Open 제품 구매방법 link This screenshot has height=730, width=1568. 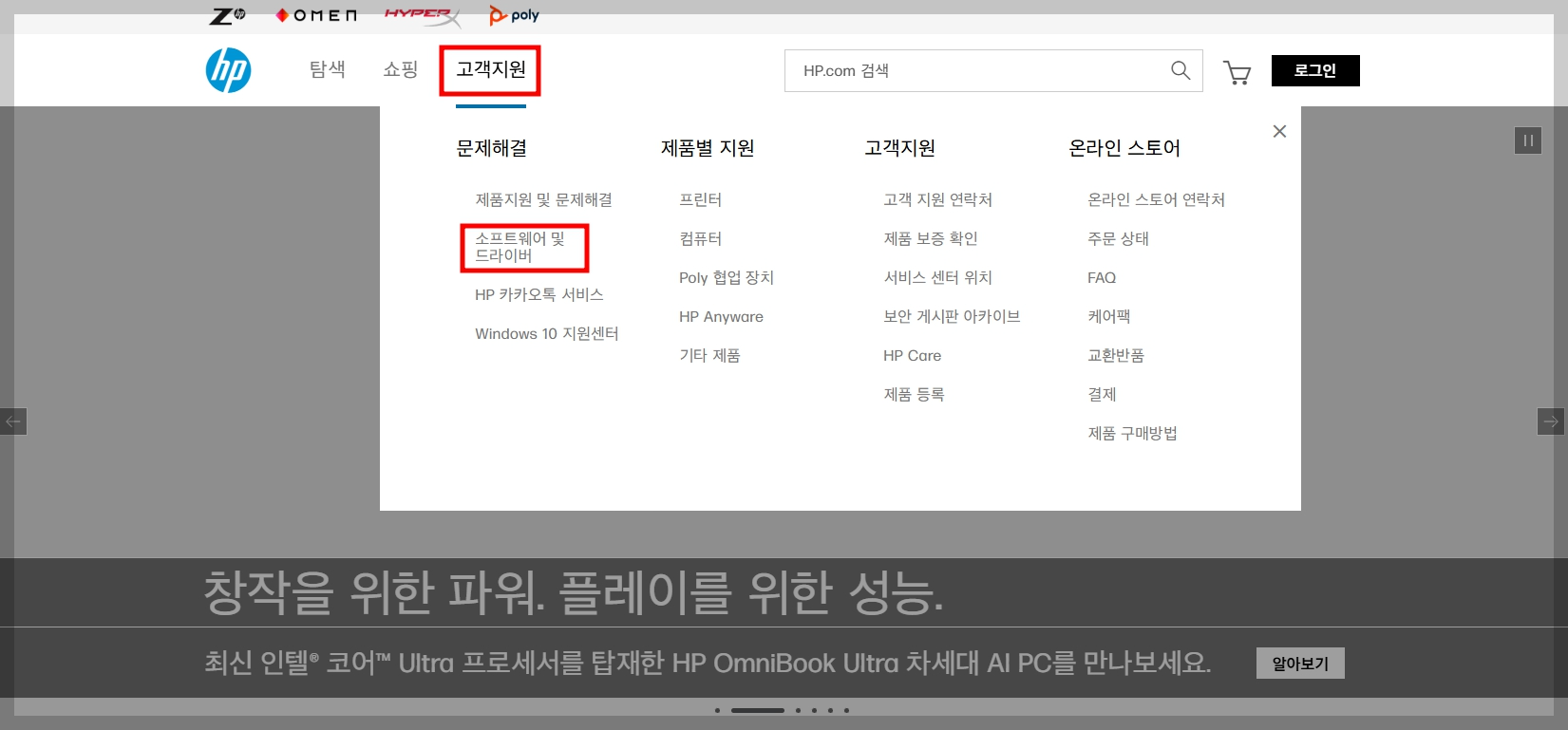[1133, 433]
